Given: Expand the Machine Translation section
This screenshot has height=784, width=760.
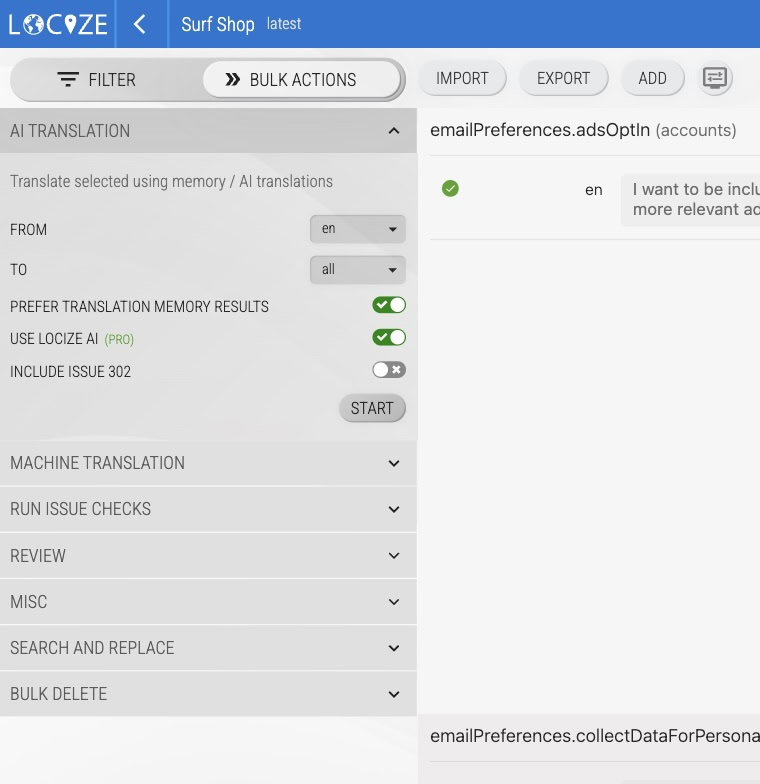Looking at the screenshot, I should (207, 463).
